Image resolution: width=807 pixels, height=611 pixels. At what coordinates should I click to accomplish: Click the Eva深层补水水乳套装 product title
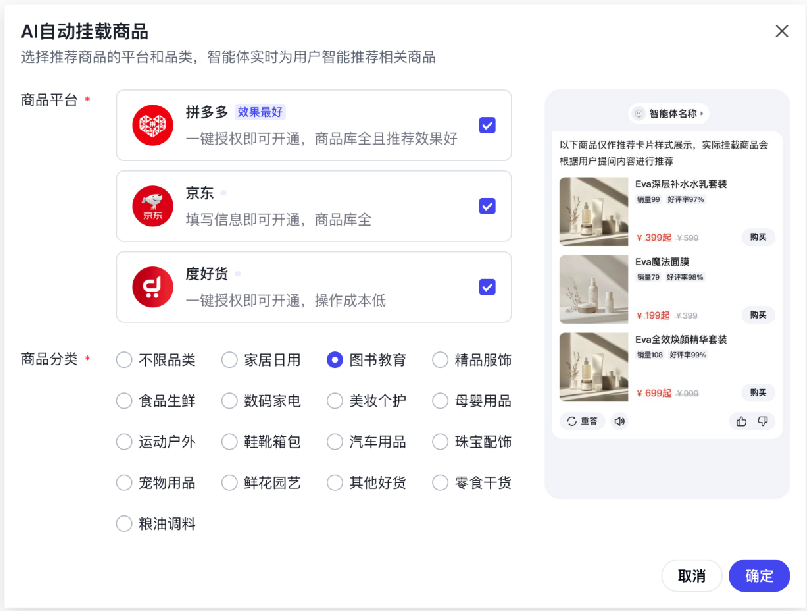681,184
